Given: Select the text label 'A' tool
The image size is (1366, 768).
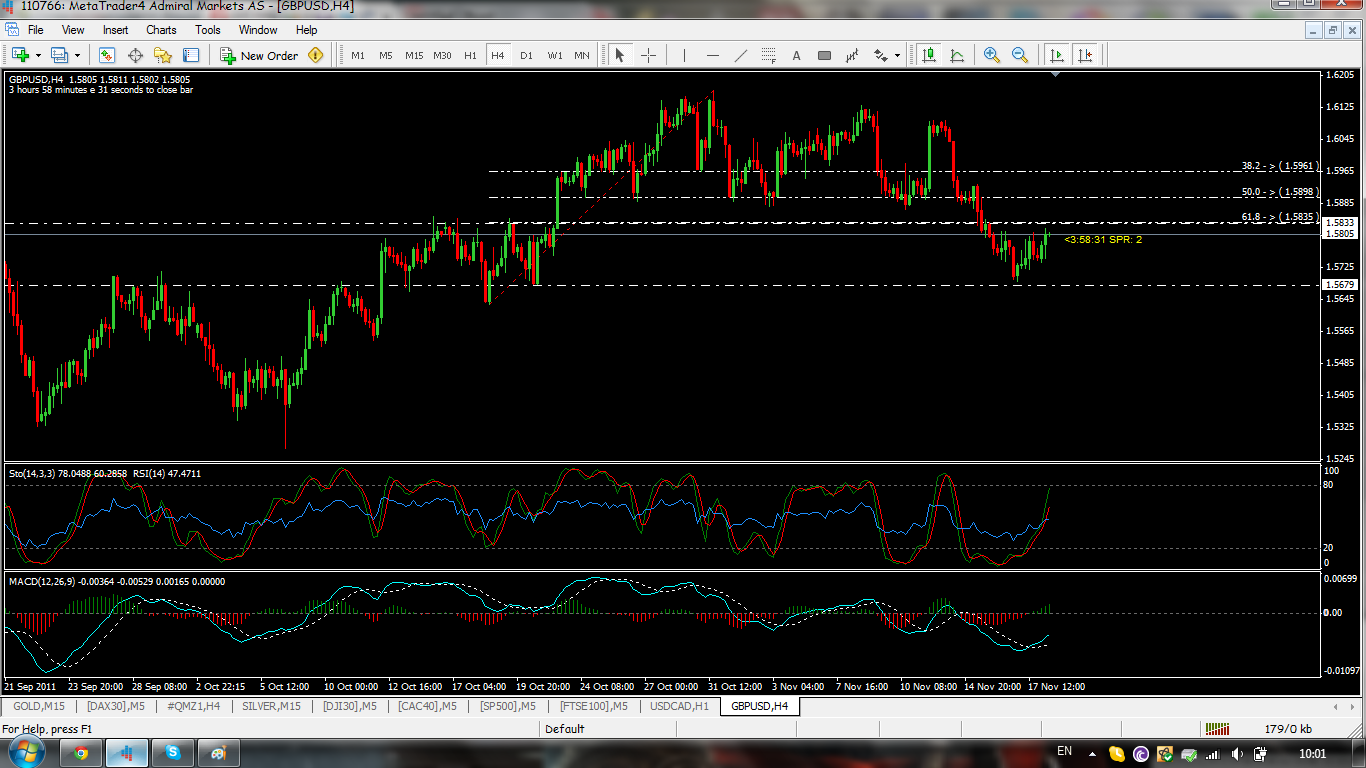Looking at the screenshot, I should (797, 55).
